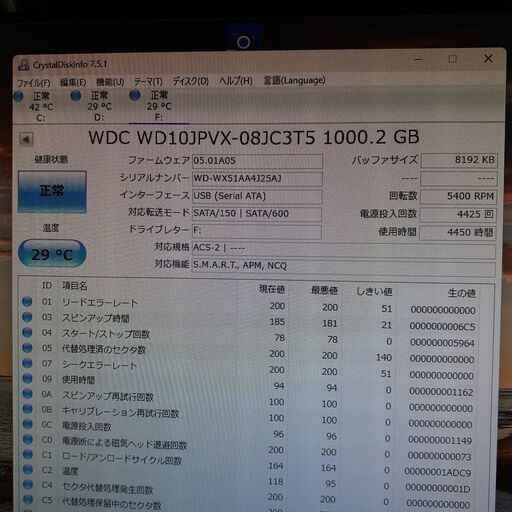Select the 代替処理済のセクタ数 row name
The width and height of the screenshot is (512, 512).
[104, 349]
